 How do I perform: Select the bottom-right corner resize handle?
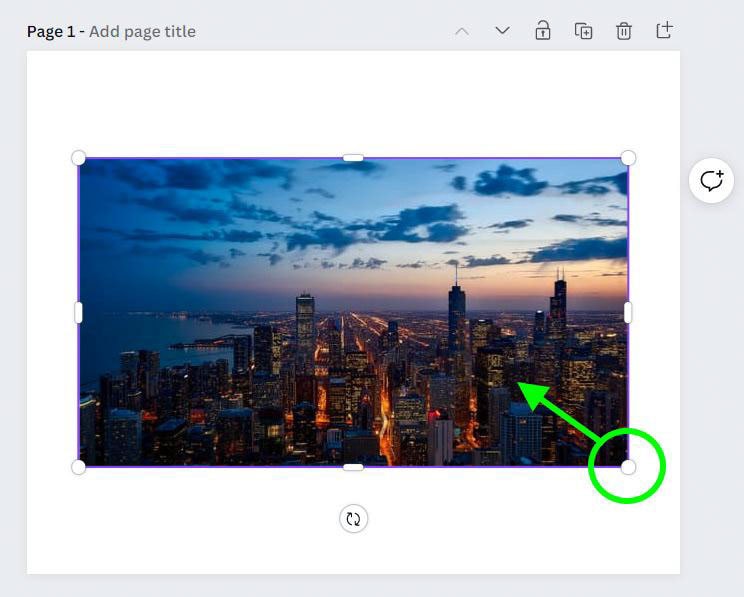pos(628,467)
